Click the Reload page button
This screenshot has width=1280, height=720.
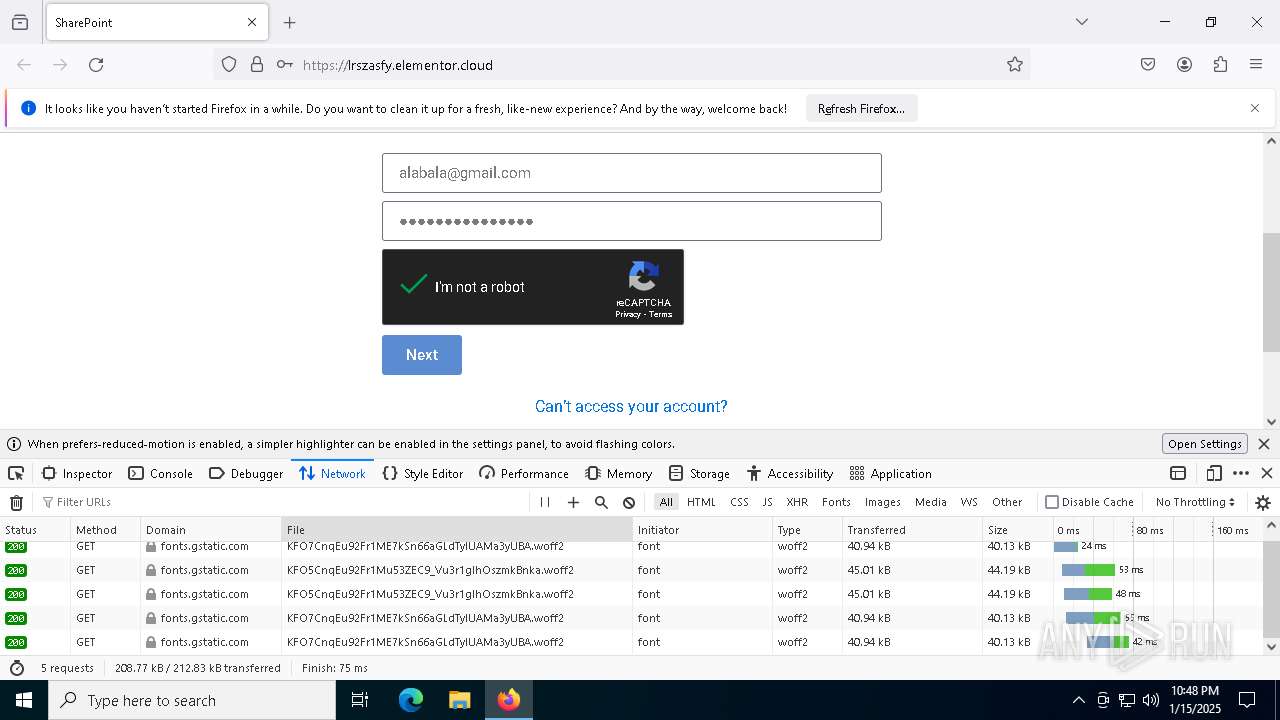coord(96,65)
